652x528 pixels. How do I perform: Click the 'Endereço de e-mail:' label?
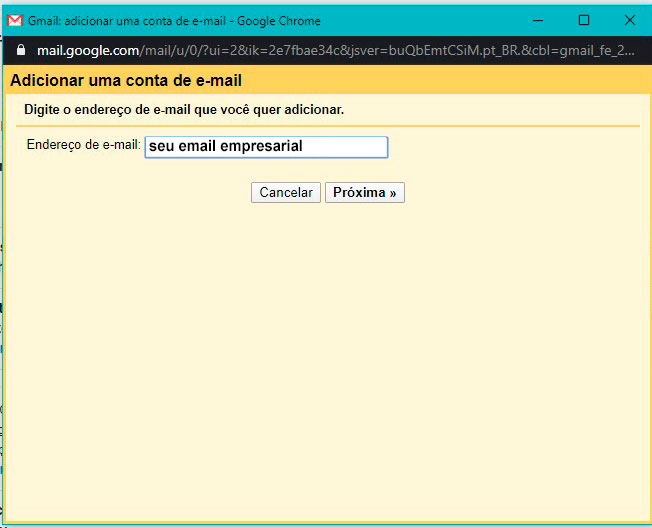coord(84,145)
